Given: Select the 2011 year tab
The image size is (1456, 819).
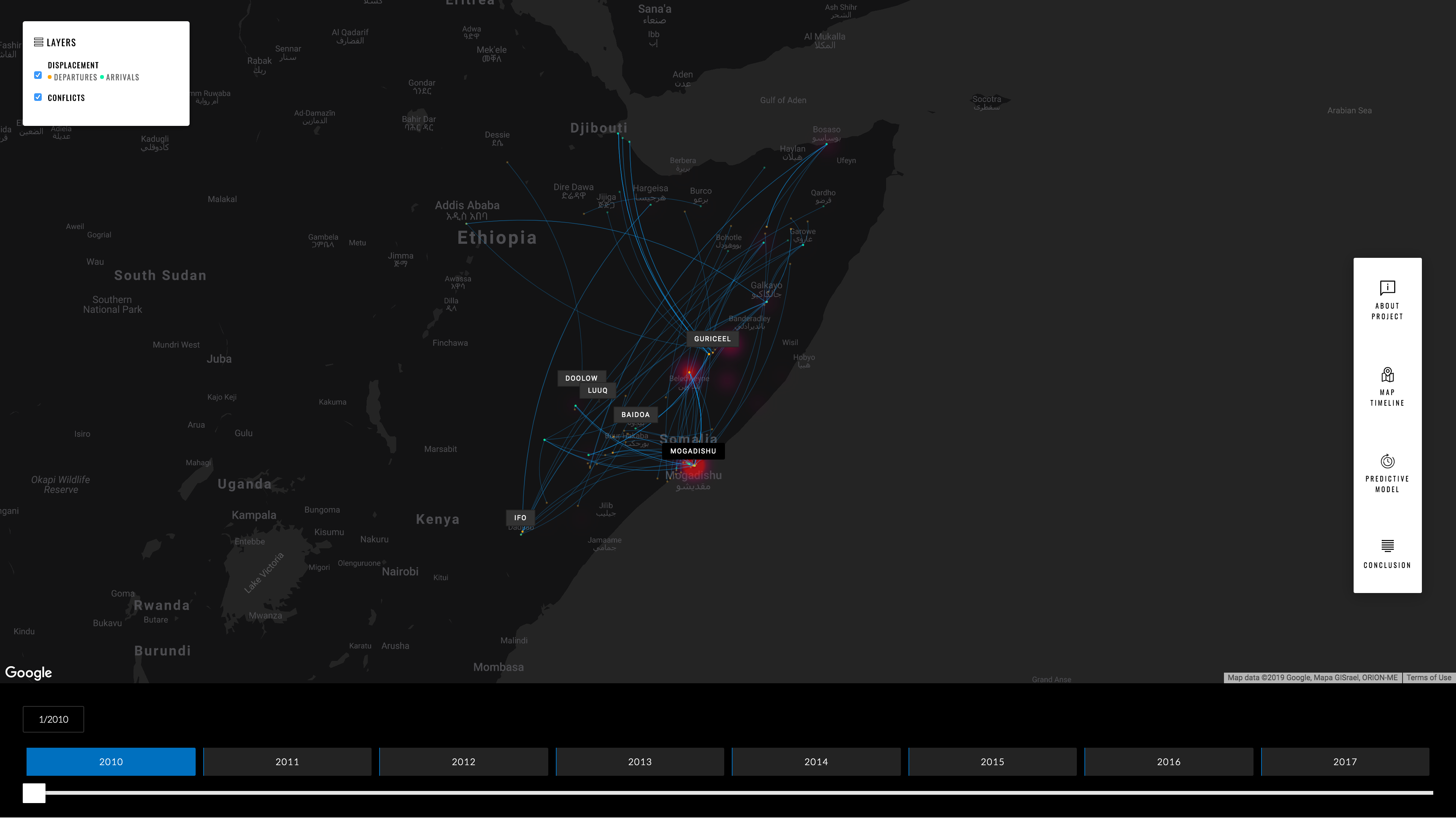Looking at the screenshot, I should (x=287, y=761).
